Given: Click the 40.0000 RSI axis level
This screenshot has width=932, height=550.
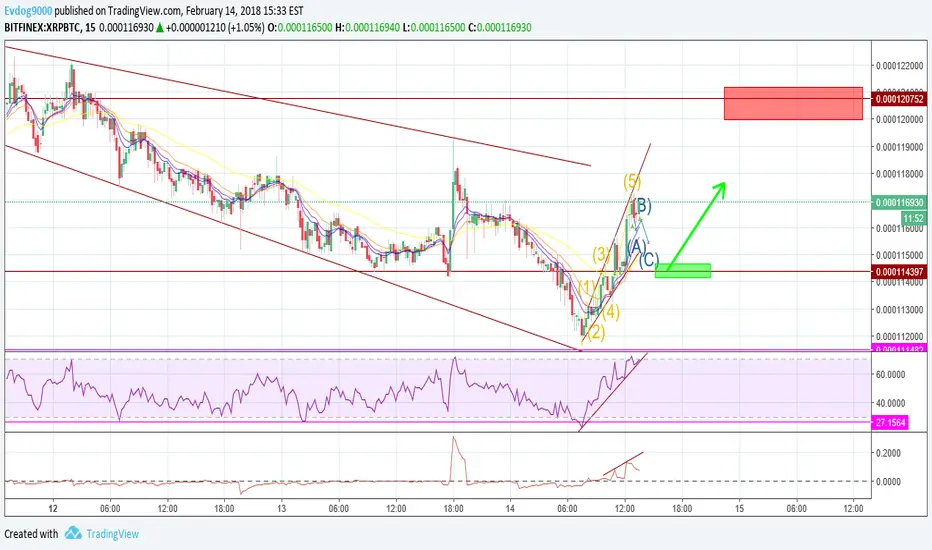Looking at the screenshot, I should 890,403.
